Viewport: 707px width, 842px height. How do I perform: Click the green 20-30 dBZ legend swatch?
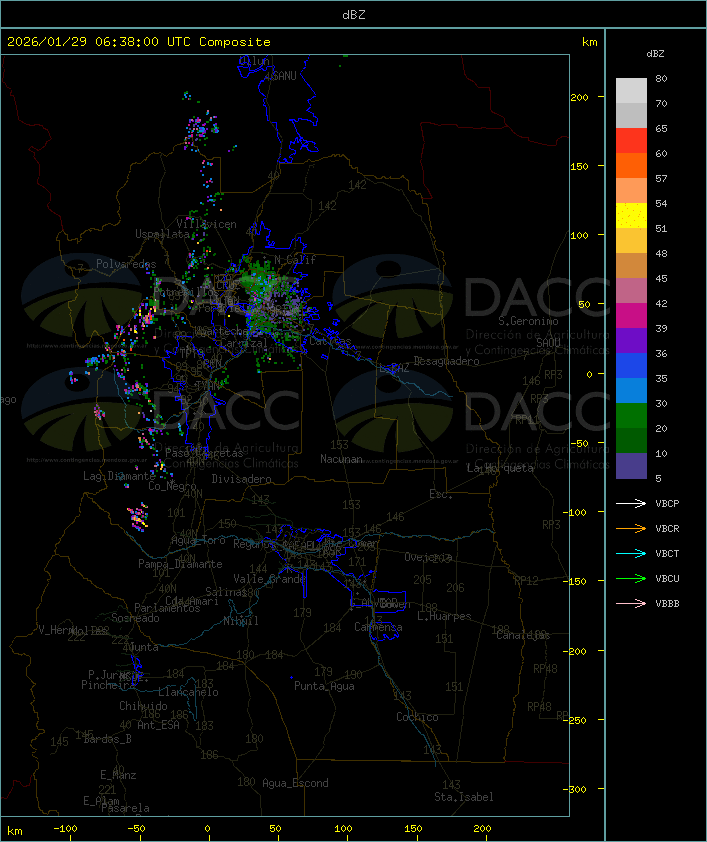pyautogui.click(x=631, y=416)
